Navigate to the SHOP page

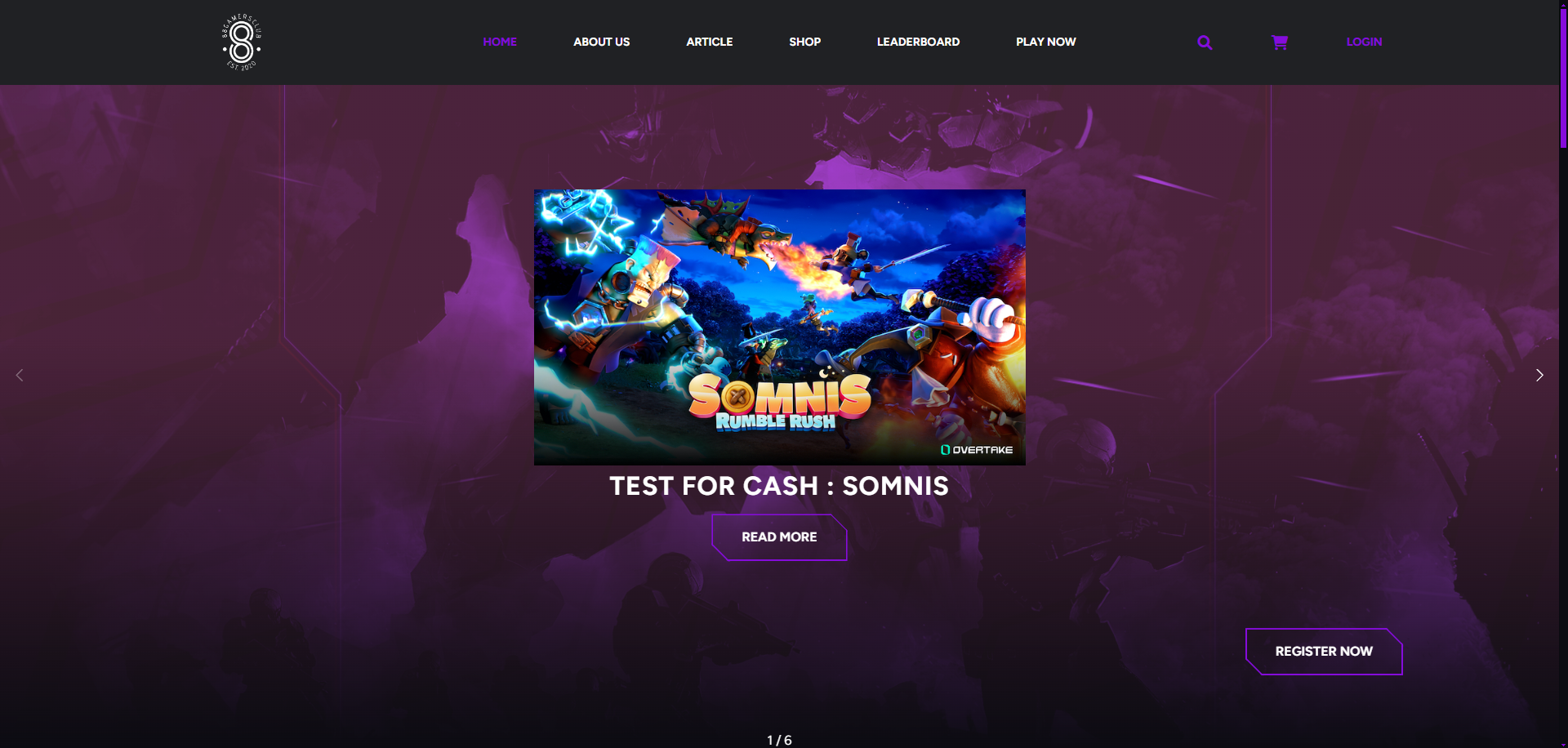pyautogui.click(x=804, y=42)
